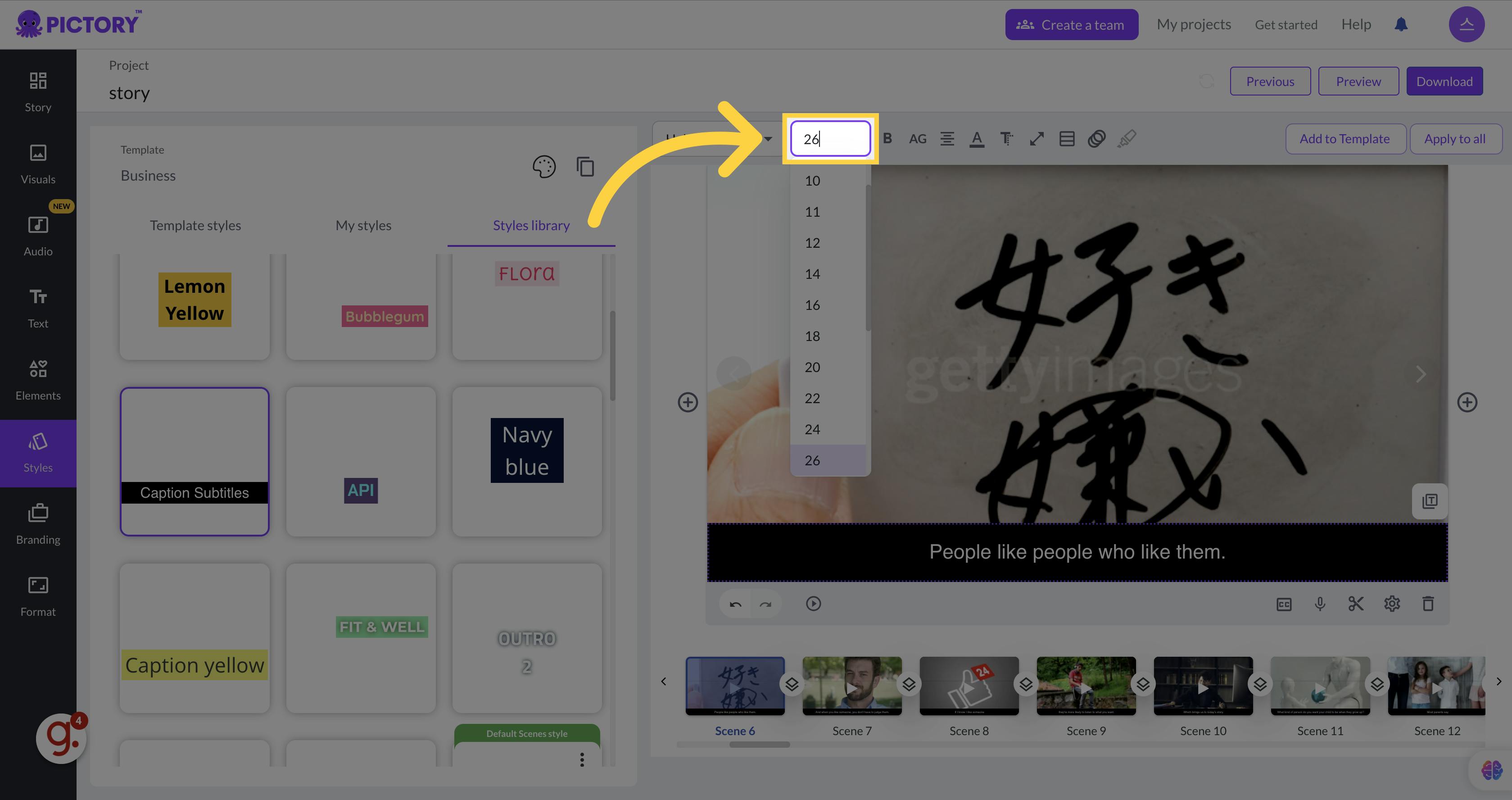Open text background layout icon
This screenshot has width=1512, height=800.
point(1067,139)
